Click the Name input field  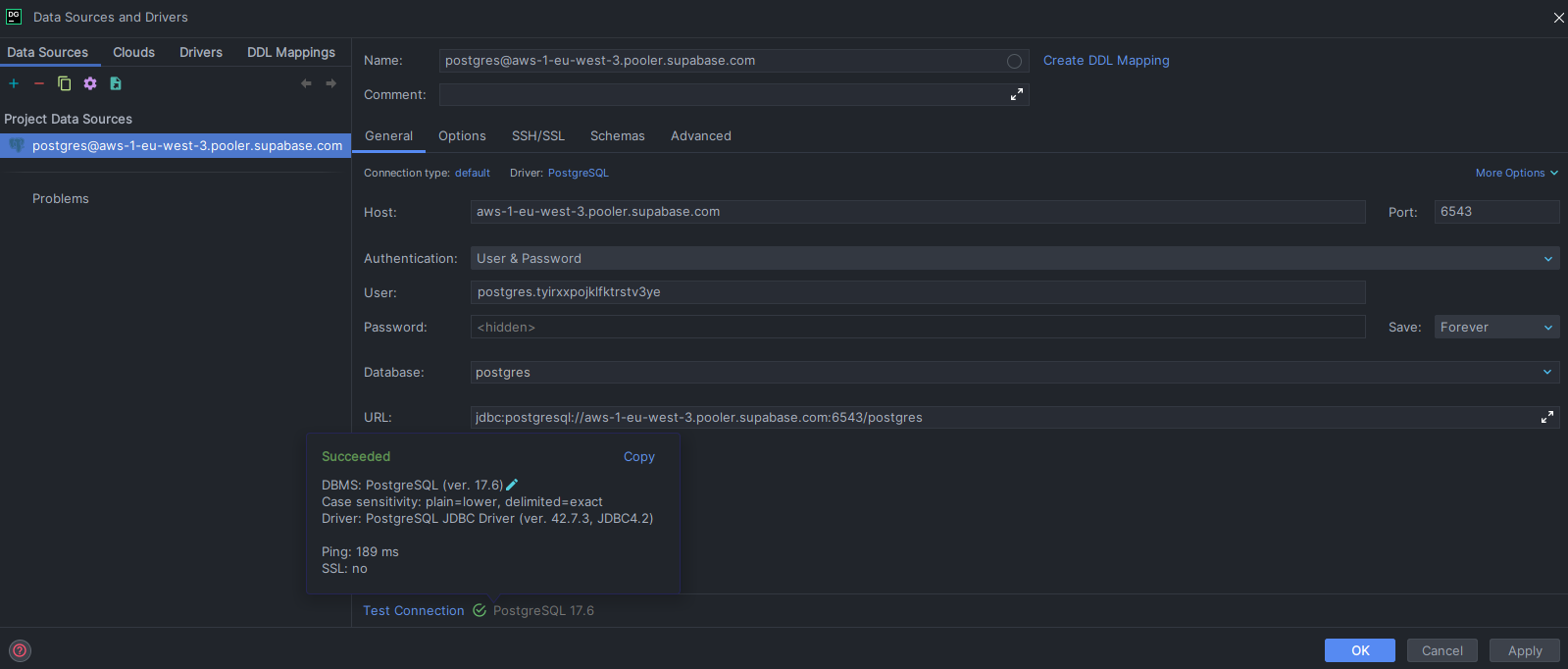pyautogui.click(x=734, y=61)
